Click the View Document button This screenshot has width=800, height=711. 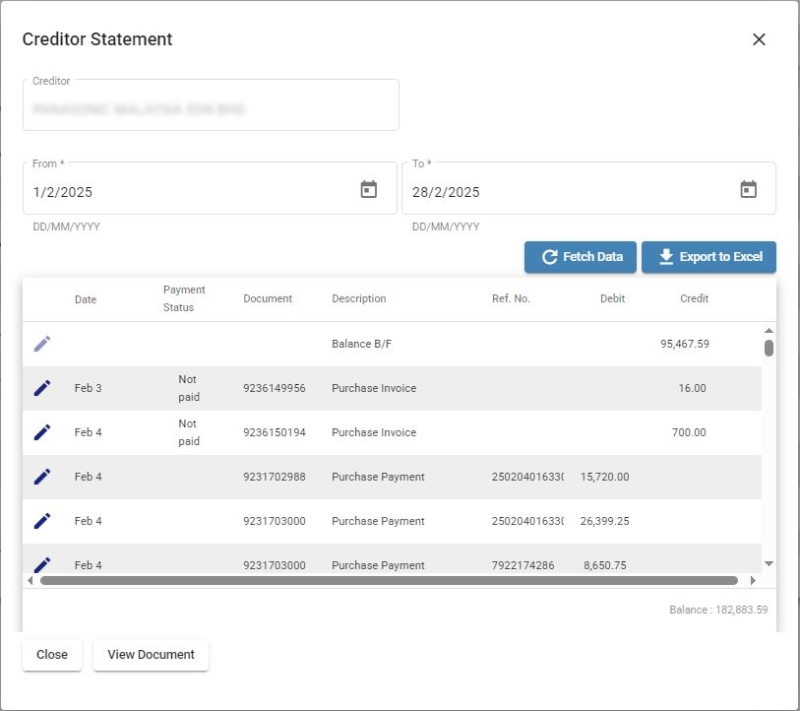(151, 654)
